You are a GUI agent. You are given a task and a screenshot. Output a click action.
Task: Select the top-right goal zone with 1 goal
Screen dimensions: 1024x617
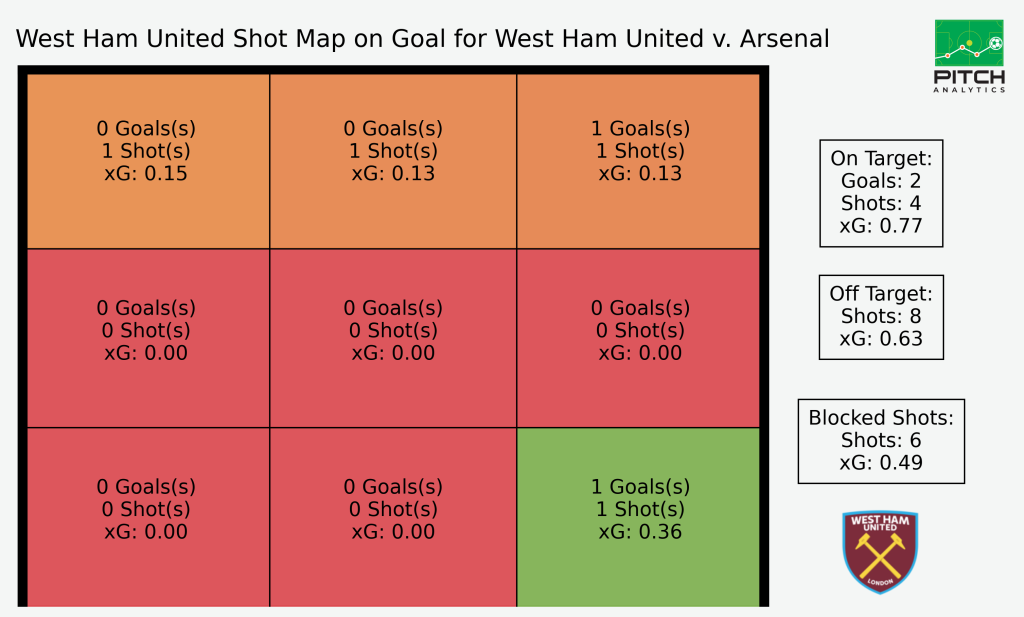point(638,161)
